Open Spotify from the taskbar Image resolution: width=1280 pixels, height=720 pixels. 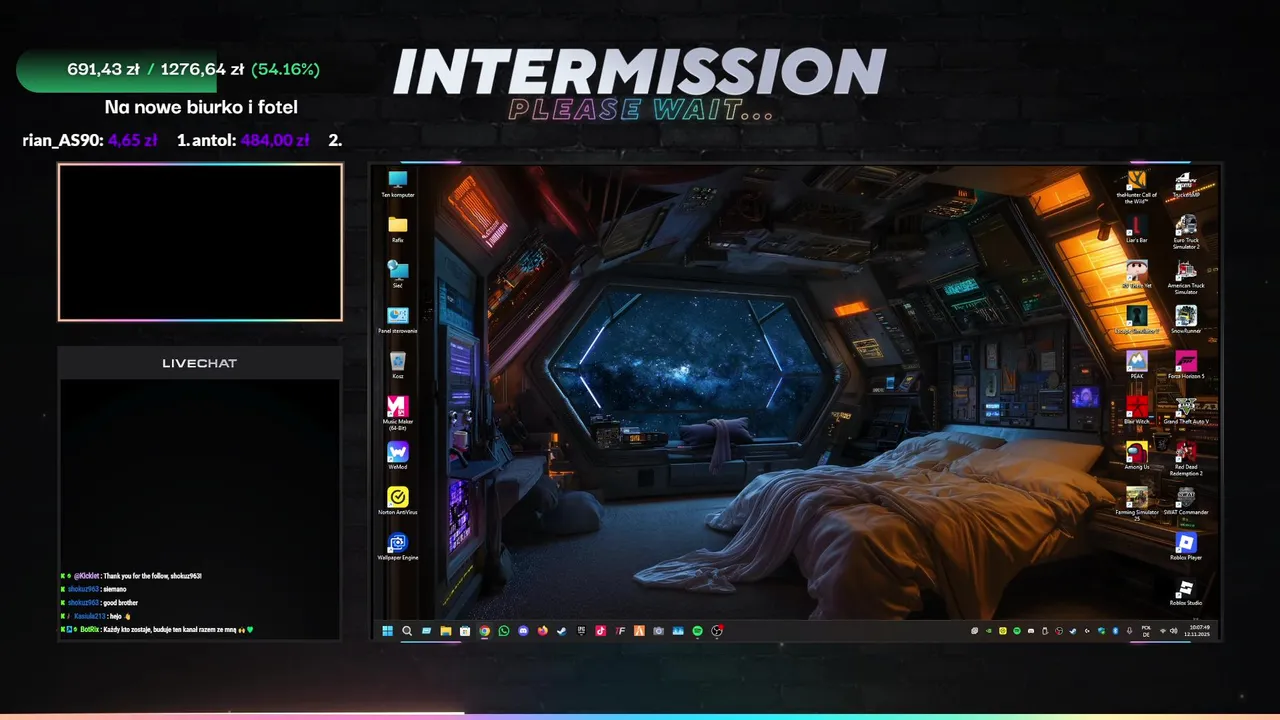click(x=698, y=631)
